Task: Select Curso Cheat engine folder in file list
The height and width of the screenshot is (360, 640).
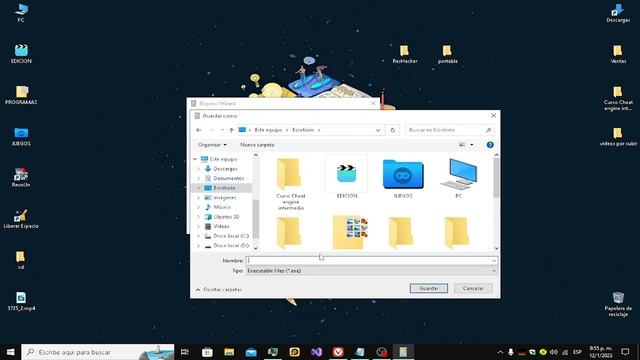Action: (x=291, y=184)
